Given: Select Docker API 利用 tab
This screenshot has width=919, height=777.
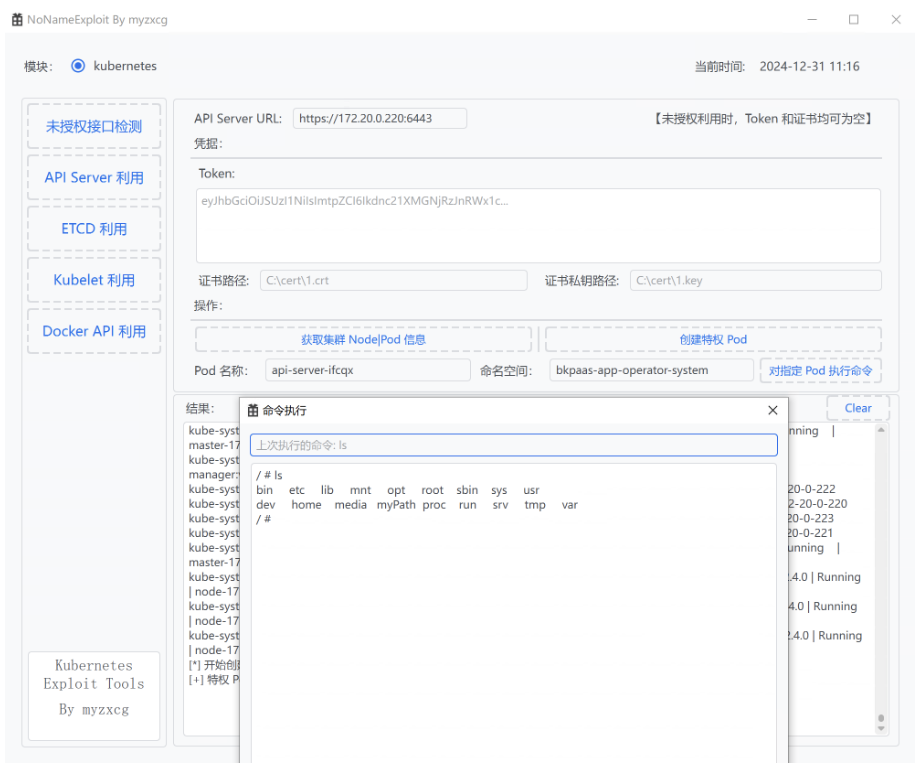Looking at the screenshot, I should click(94, 331).
